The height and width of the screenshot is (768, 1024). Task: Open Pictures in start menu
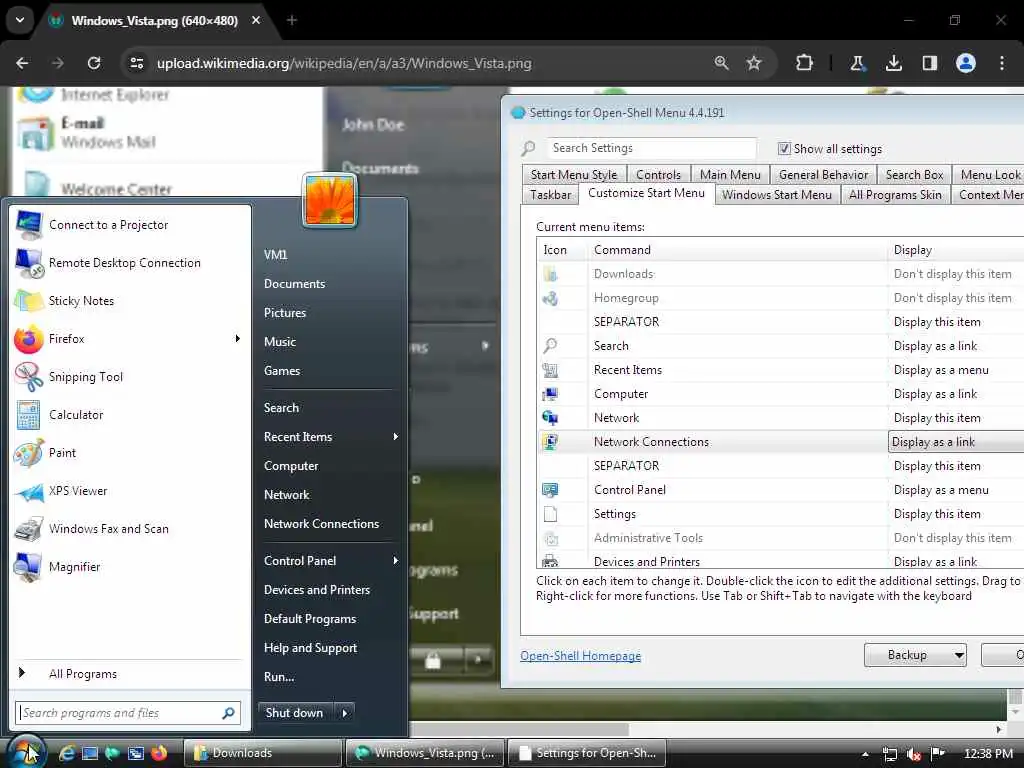[285, 312]
